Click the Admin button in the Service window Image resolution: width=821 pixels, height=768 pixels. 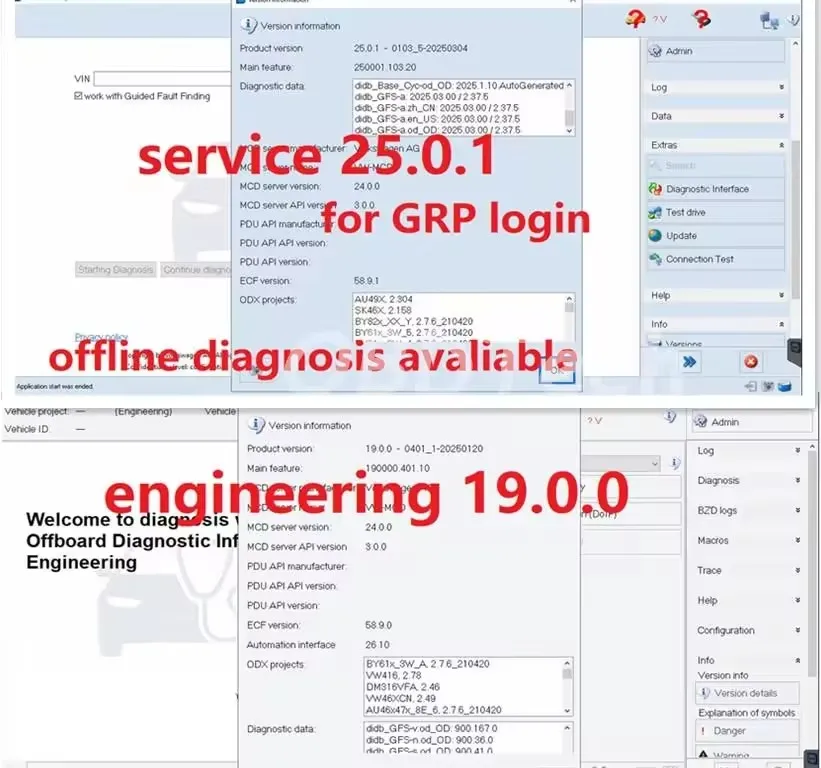tap(716, 51)
